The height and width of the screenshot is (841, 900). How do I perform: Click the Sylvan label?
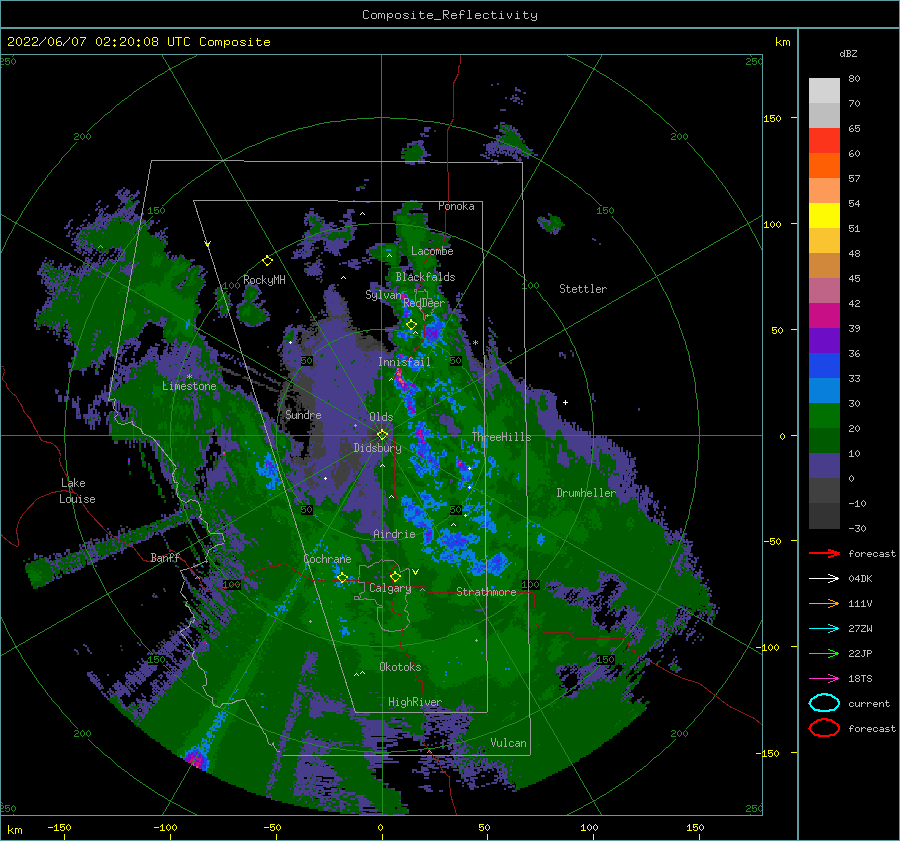pyautogui.click(x=383, y=295)
